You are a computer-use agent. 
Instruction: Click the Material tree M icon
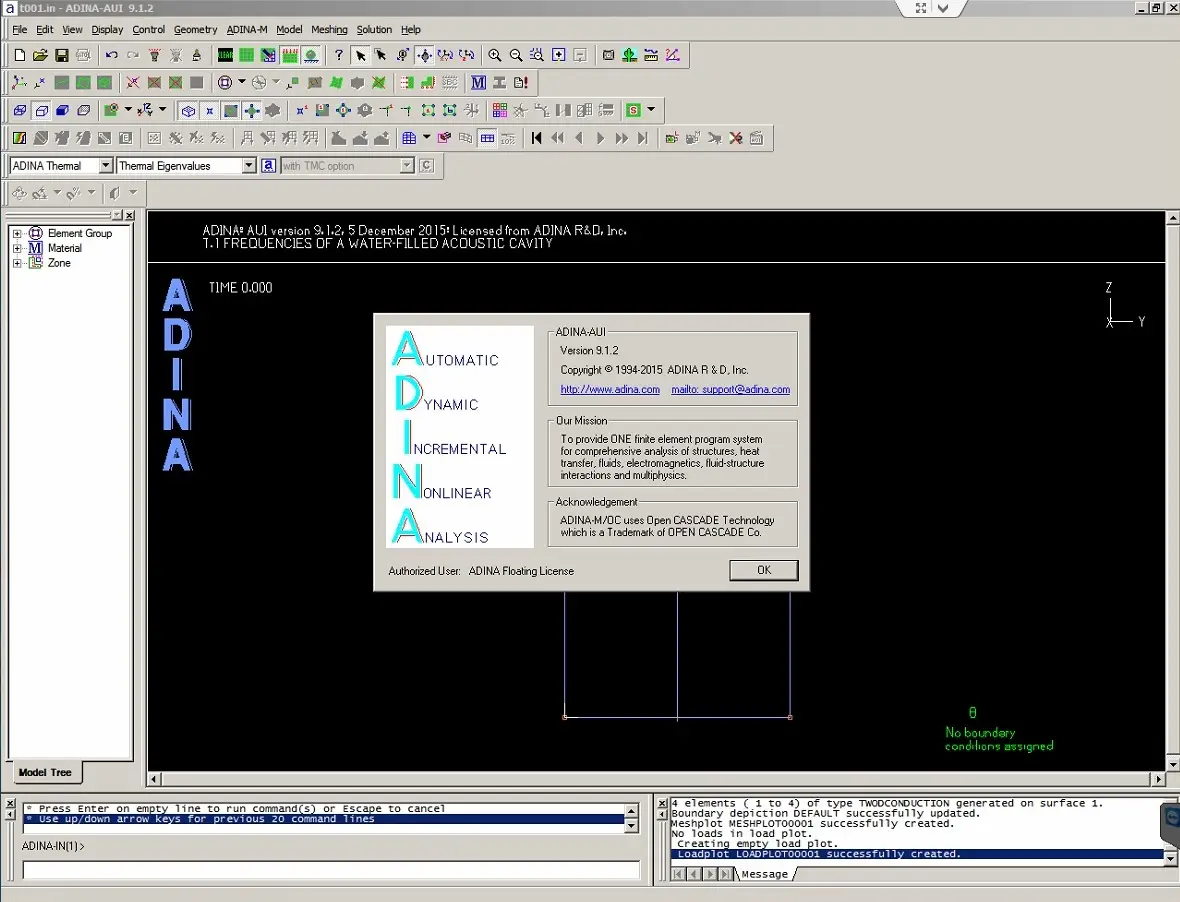point(35,248)
